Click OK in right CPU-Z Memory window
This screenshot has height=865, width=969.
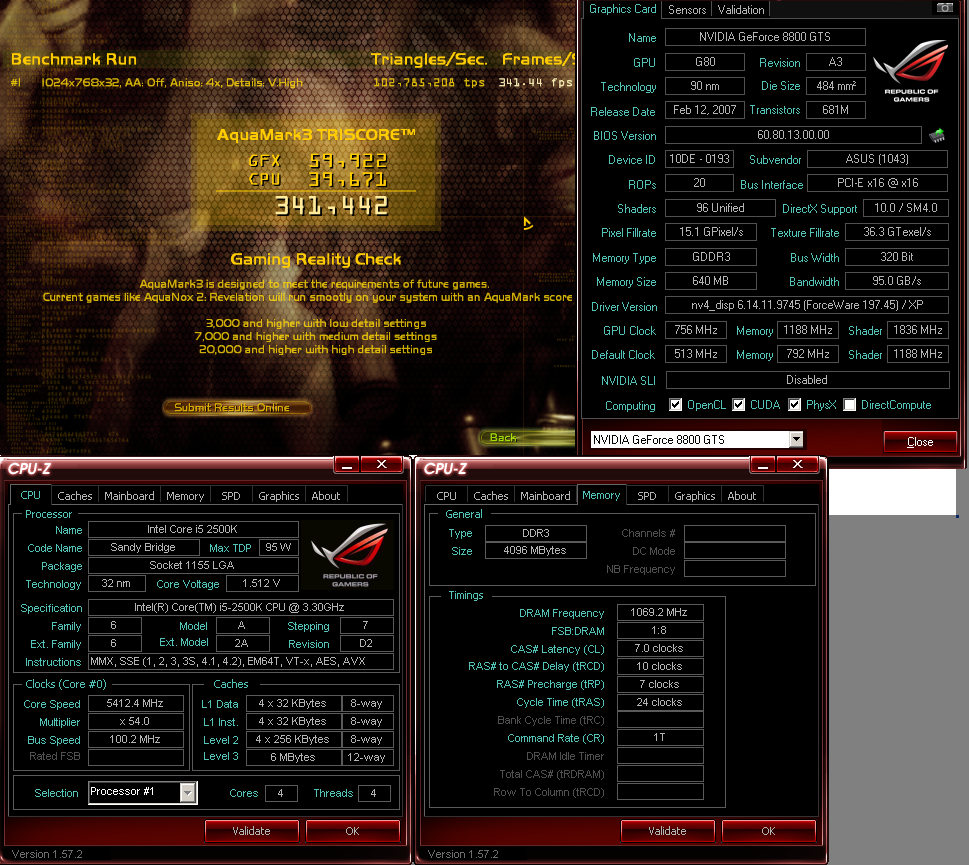click(768, 831)
